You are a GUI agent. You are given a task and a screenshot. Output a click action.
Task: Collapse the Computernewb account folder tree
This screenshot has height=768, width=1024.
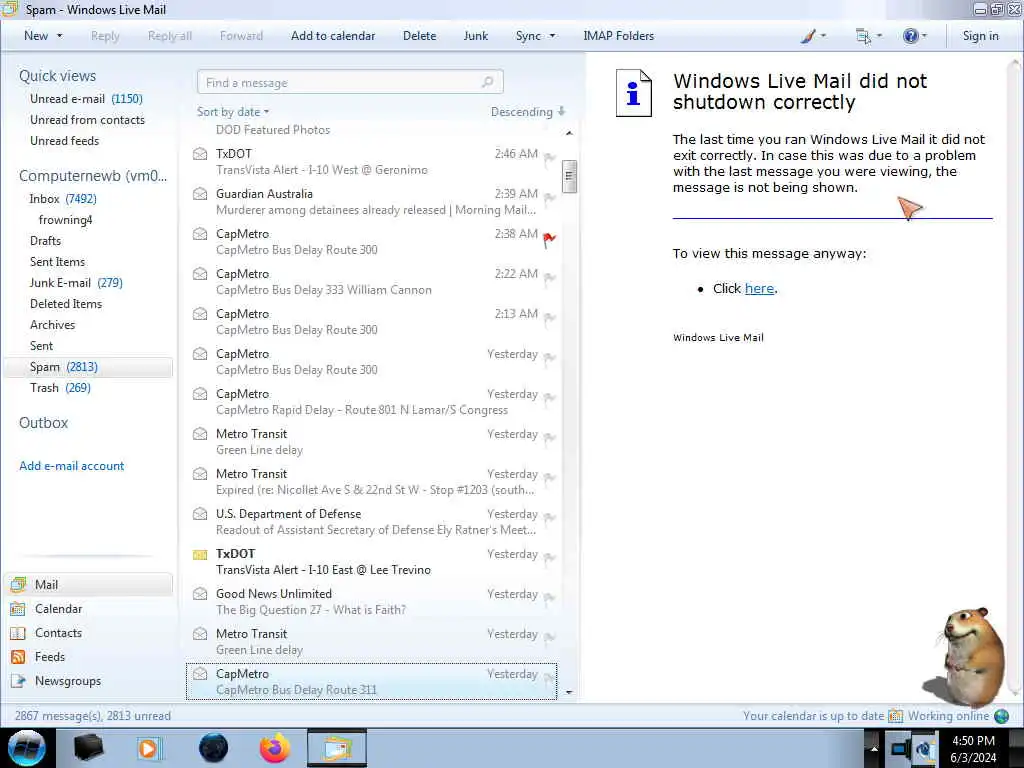pos(93,176)
